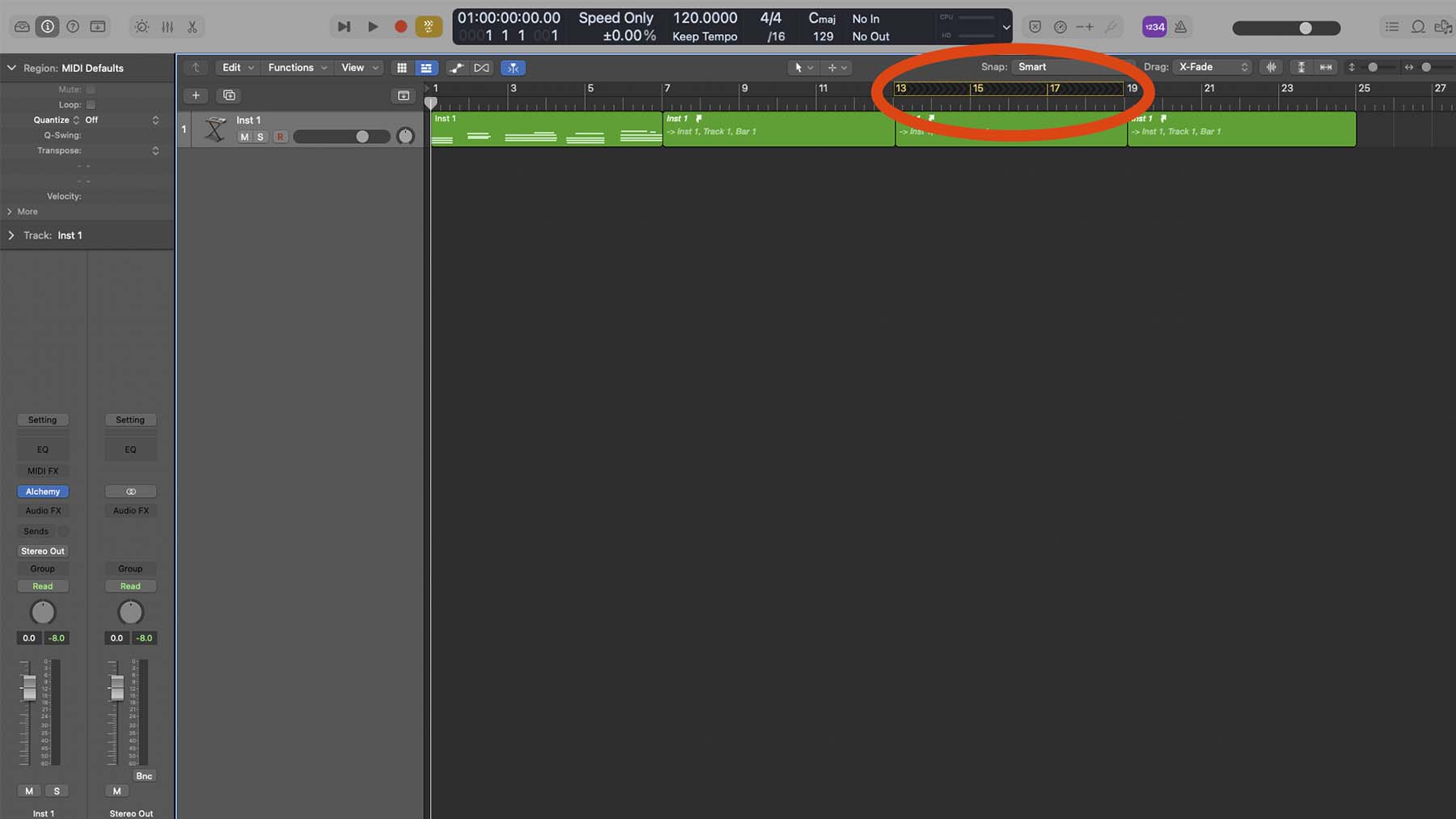
Task: Toggle blue Catch playhead button
Action: pos(513,68)
